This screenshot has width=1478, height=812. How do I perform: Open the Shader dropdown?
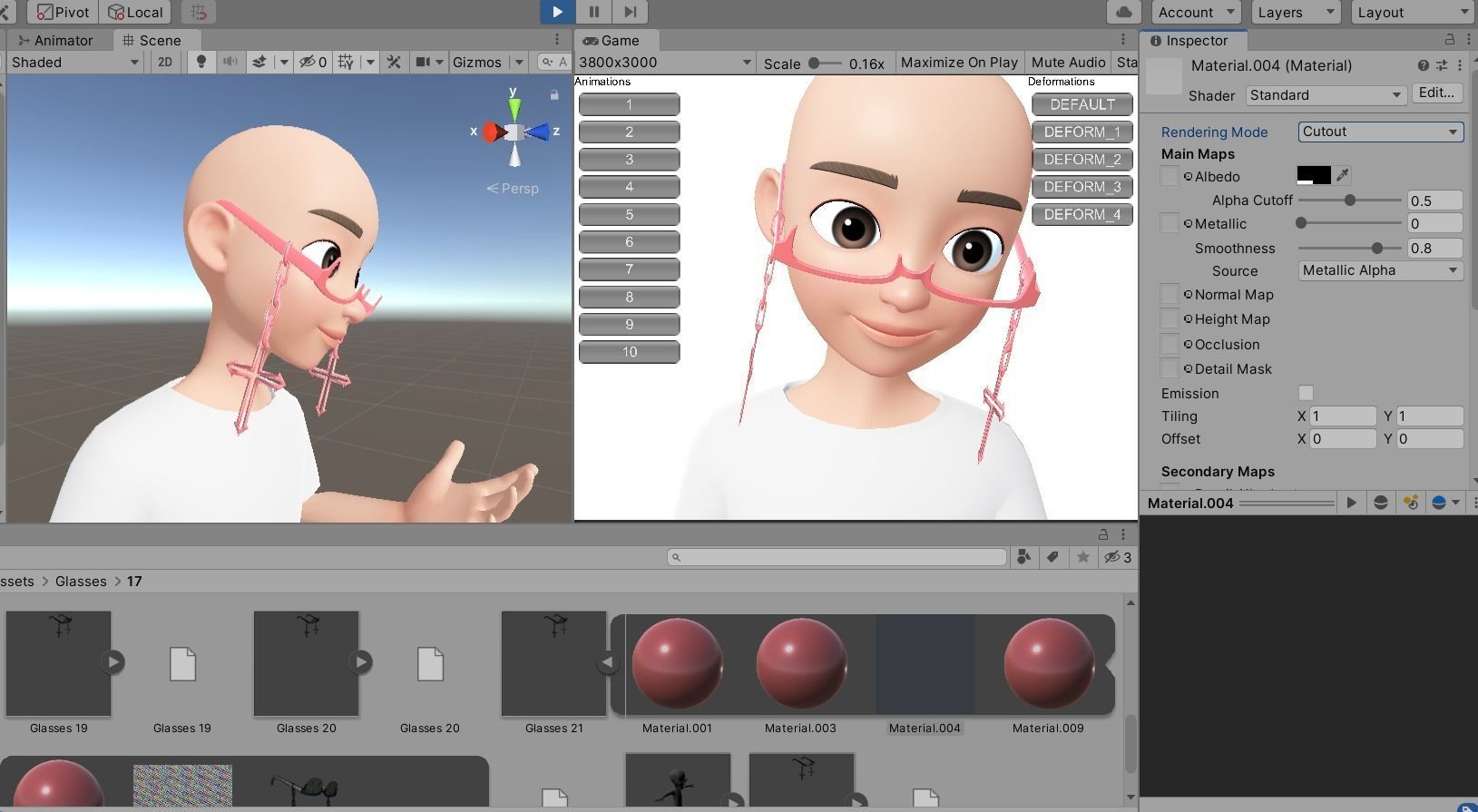(x=1326, y=94)
